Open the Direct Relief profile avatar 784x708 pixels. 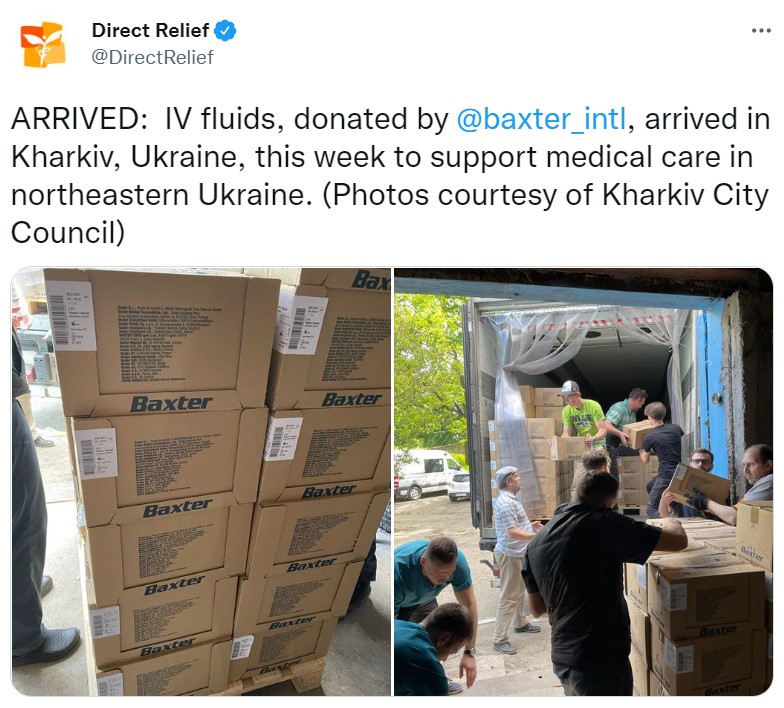tap(43, 44)
